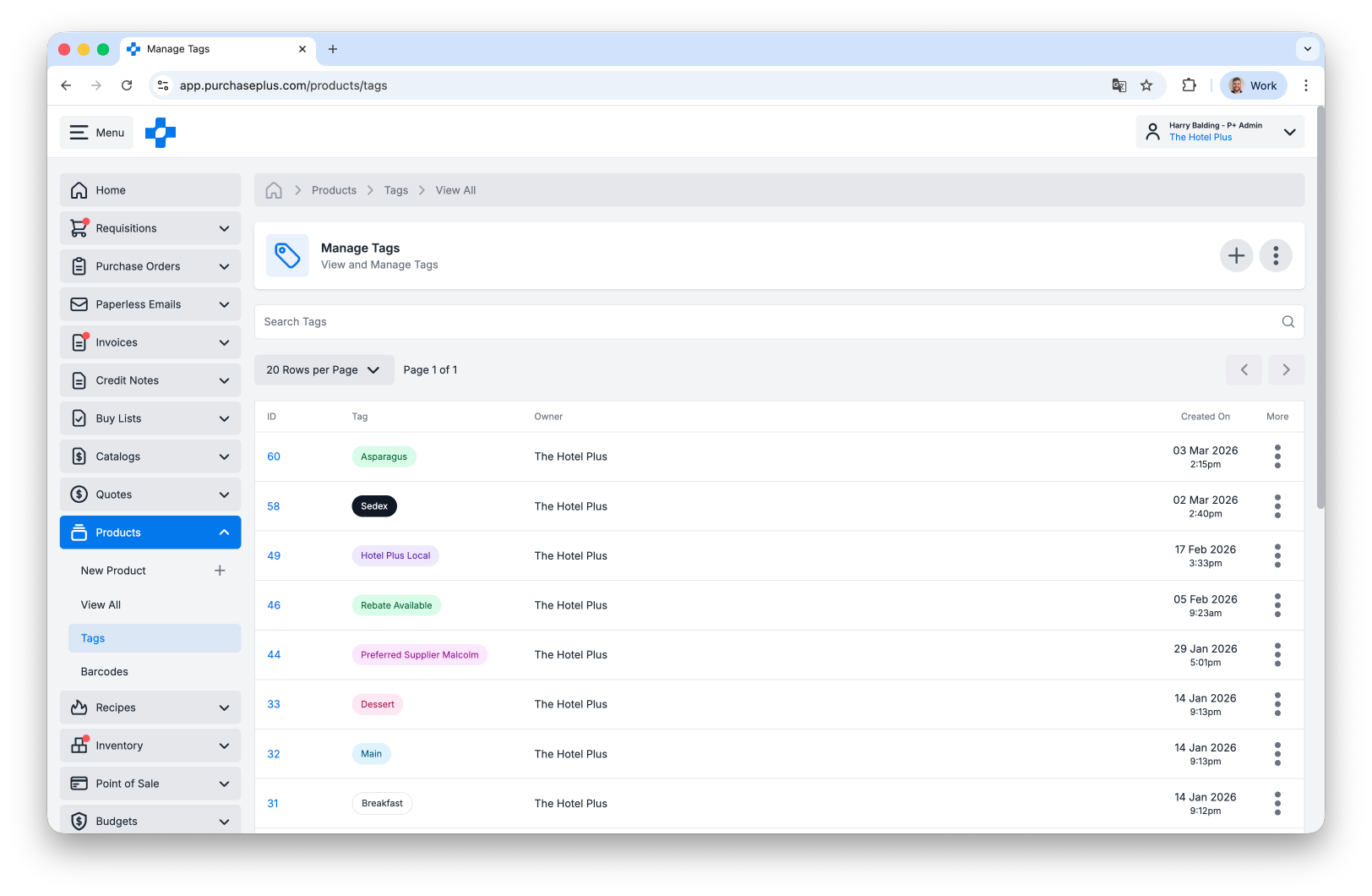1372x896 pixels.
Task: Select New Product submenu item
Action: (113, 571)
